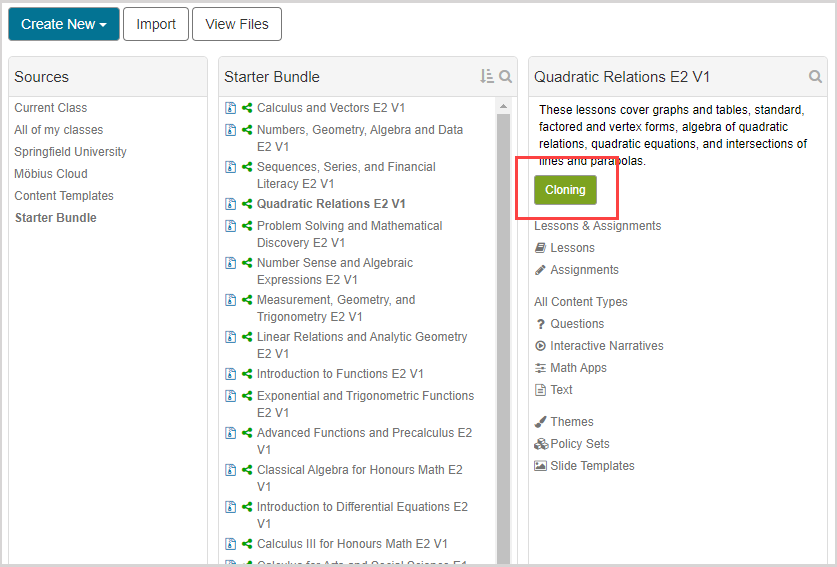The image size is (837, 567).
Task: Click the sort icon in Starter Bundle header
Action: (x=486, y=77)
